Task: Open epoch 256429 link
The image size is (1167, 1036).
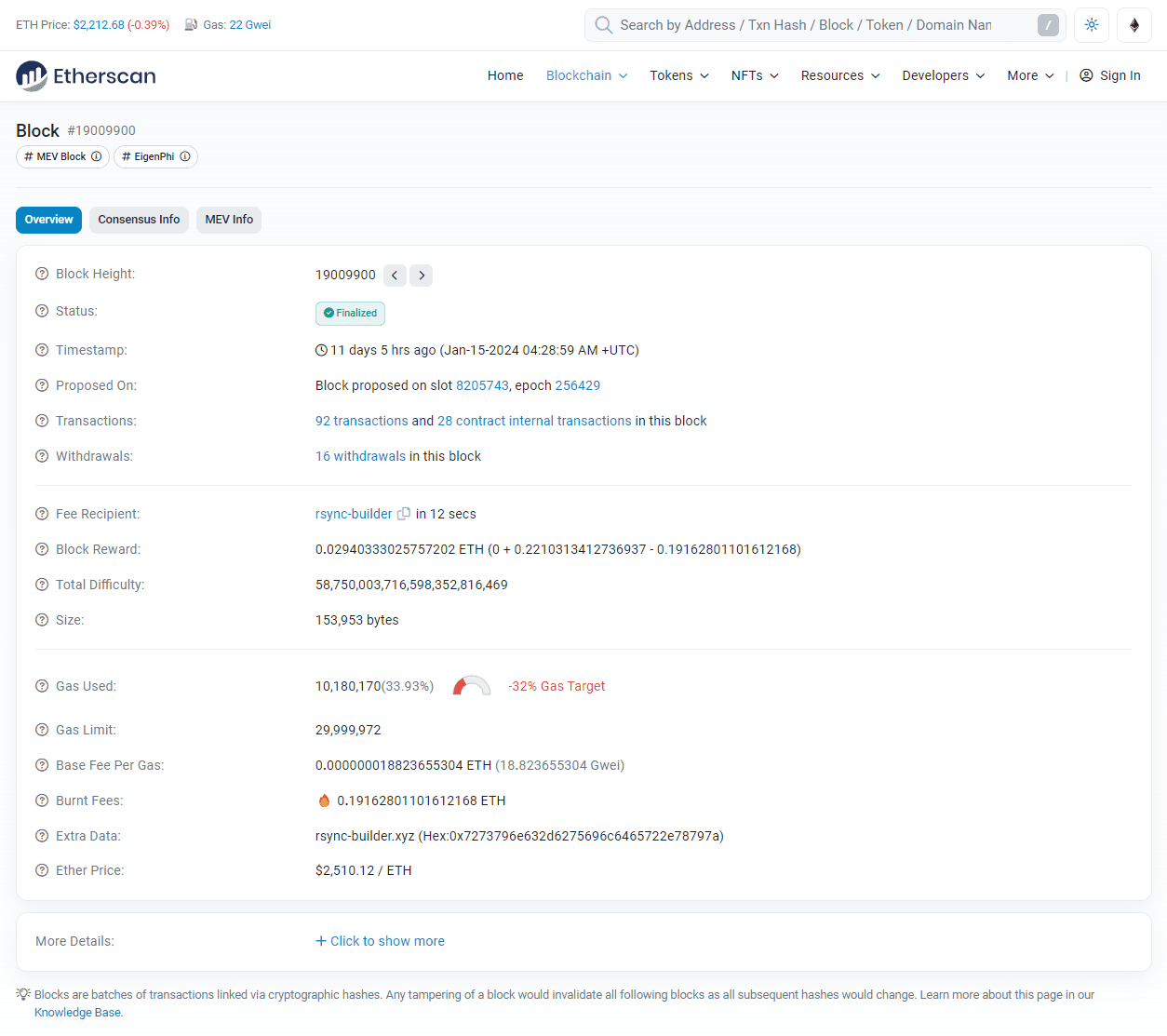Action: [578, 385]
